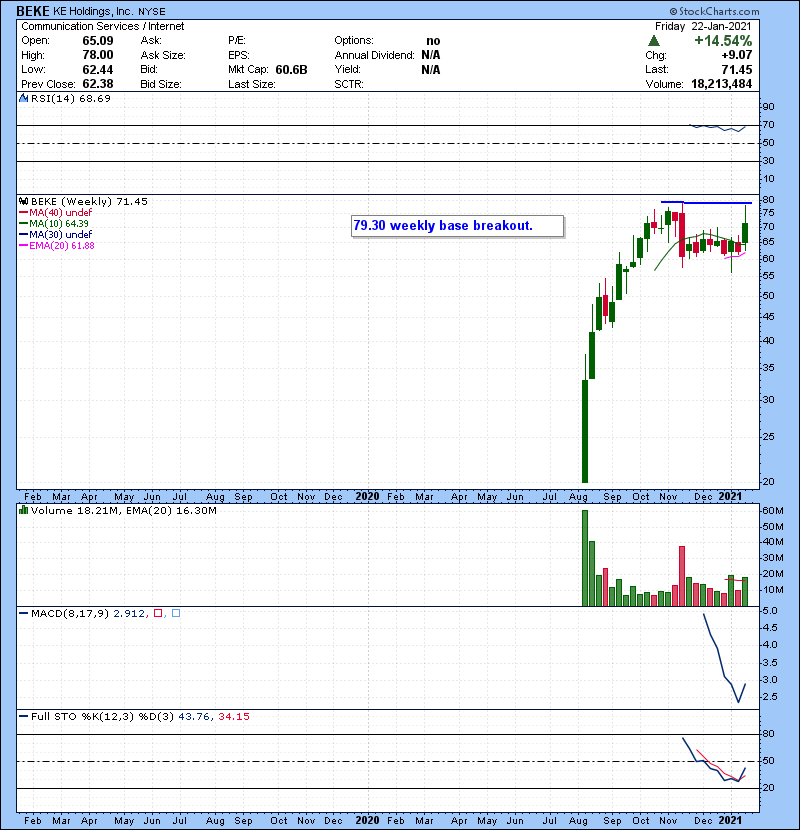Click the green up-triangle change arrow

click(654, 41)
